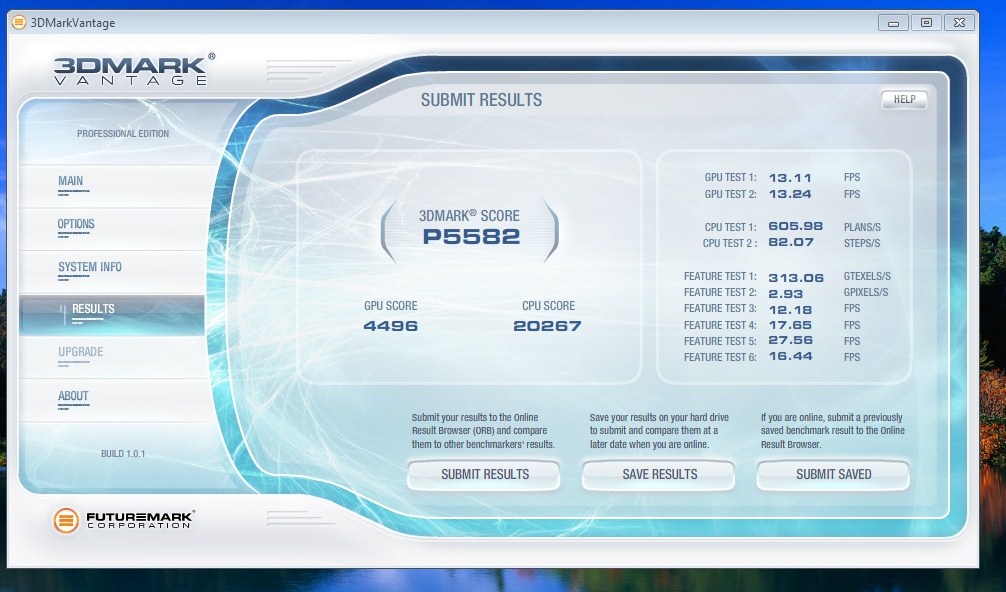Open the SYSTEM INFO page

click(x=112, y=271)
